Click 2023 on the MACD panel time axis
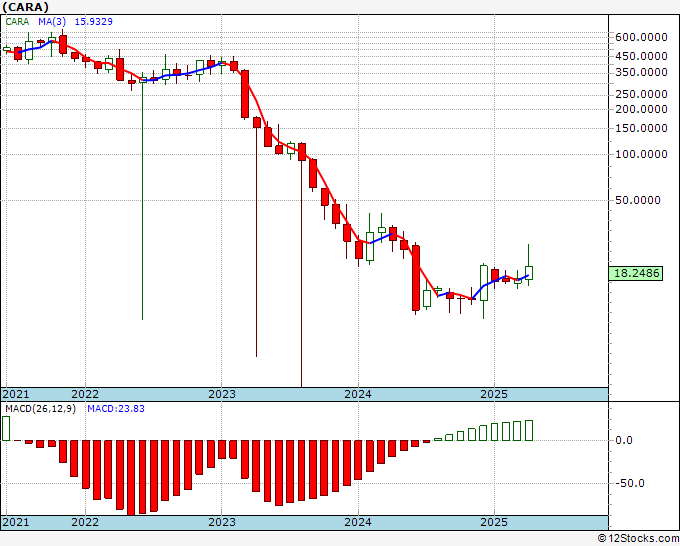Image resolution: width=680 pixels, height=546 pixels. click(x=222, y=522)
